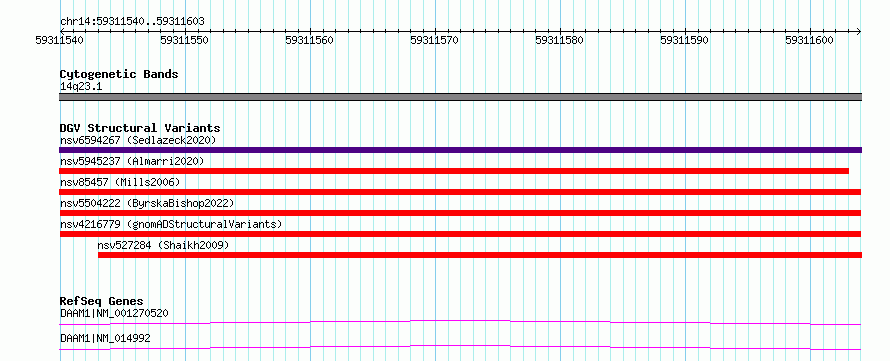The width and height of the screenshot is (890, 361).
Task: Select the red nsv527284 variant bar
Action: coord(480,255)
